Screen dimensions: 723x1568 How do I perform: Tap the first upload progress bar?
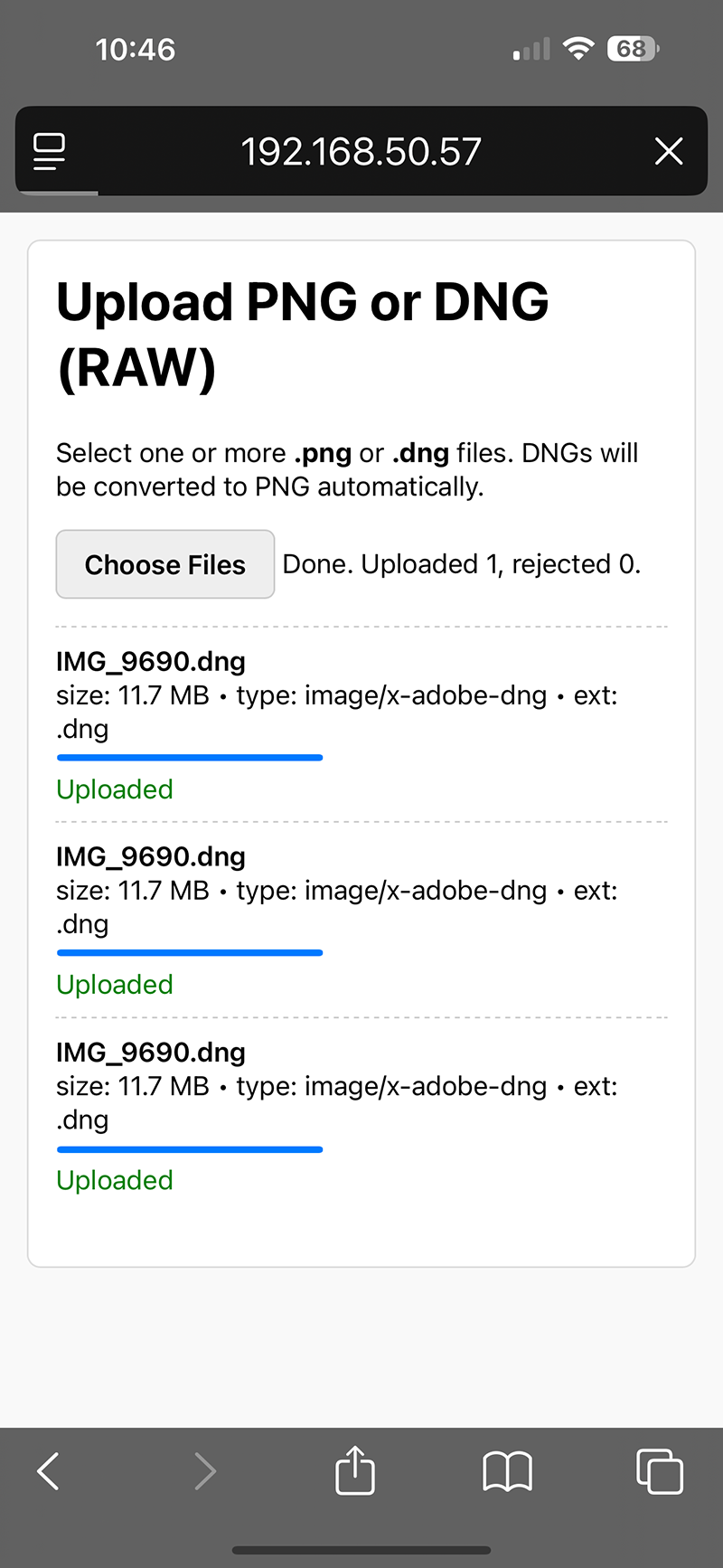tap(189, 757)
